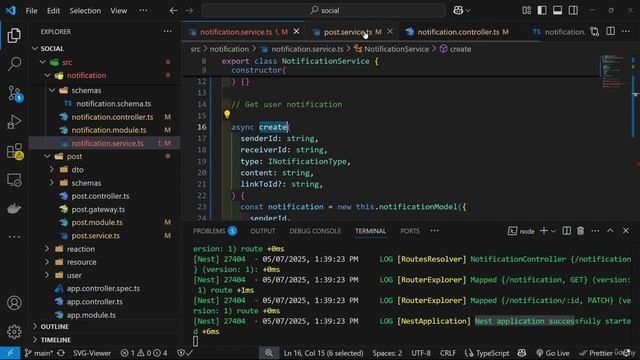Open the Search view in activity bar
Viewport: 640px width, 360px height.
pos(14,63)
